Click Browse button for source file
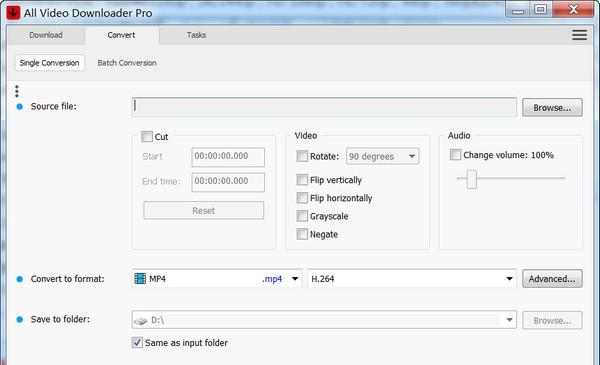Viewport: 600px width, 365px height. [x=552, y=108]
